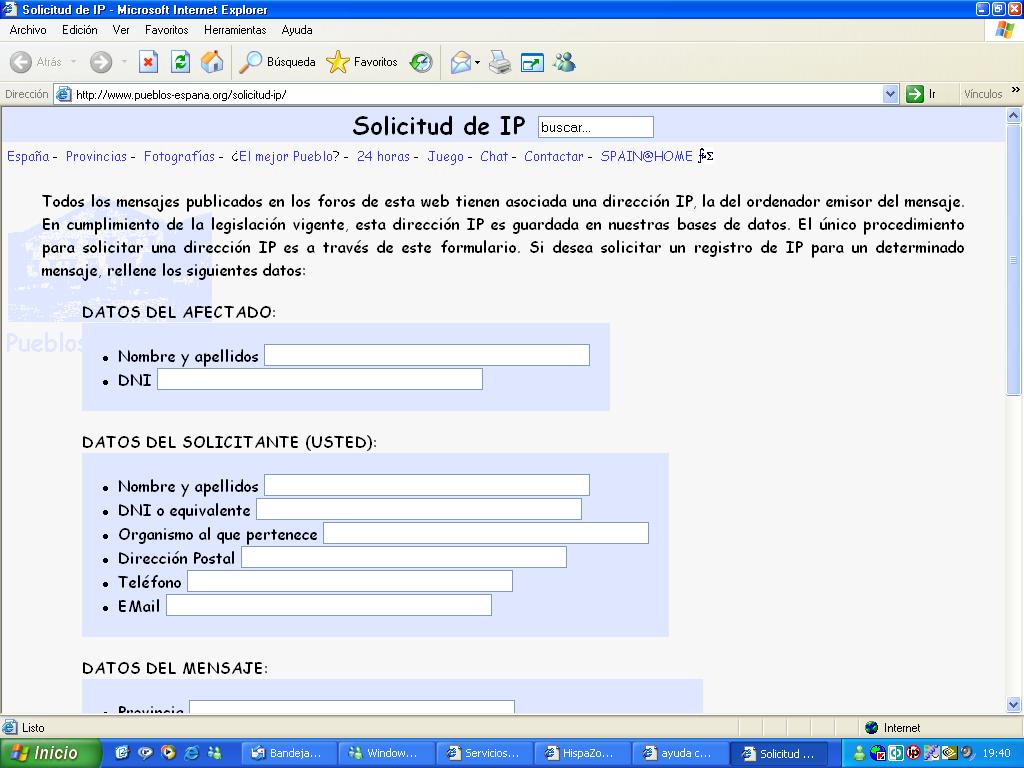The height and width of the screenshot is (768, 1024).
Task: Click the Refresh page icon
Action: point(180,62)
